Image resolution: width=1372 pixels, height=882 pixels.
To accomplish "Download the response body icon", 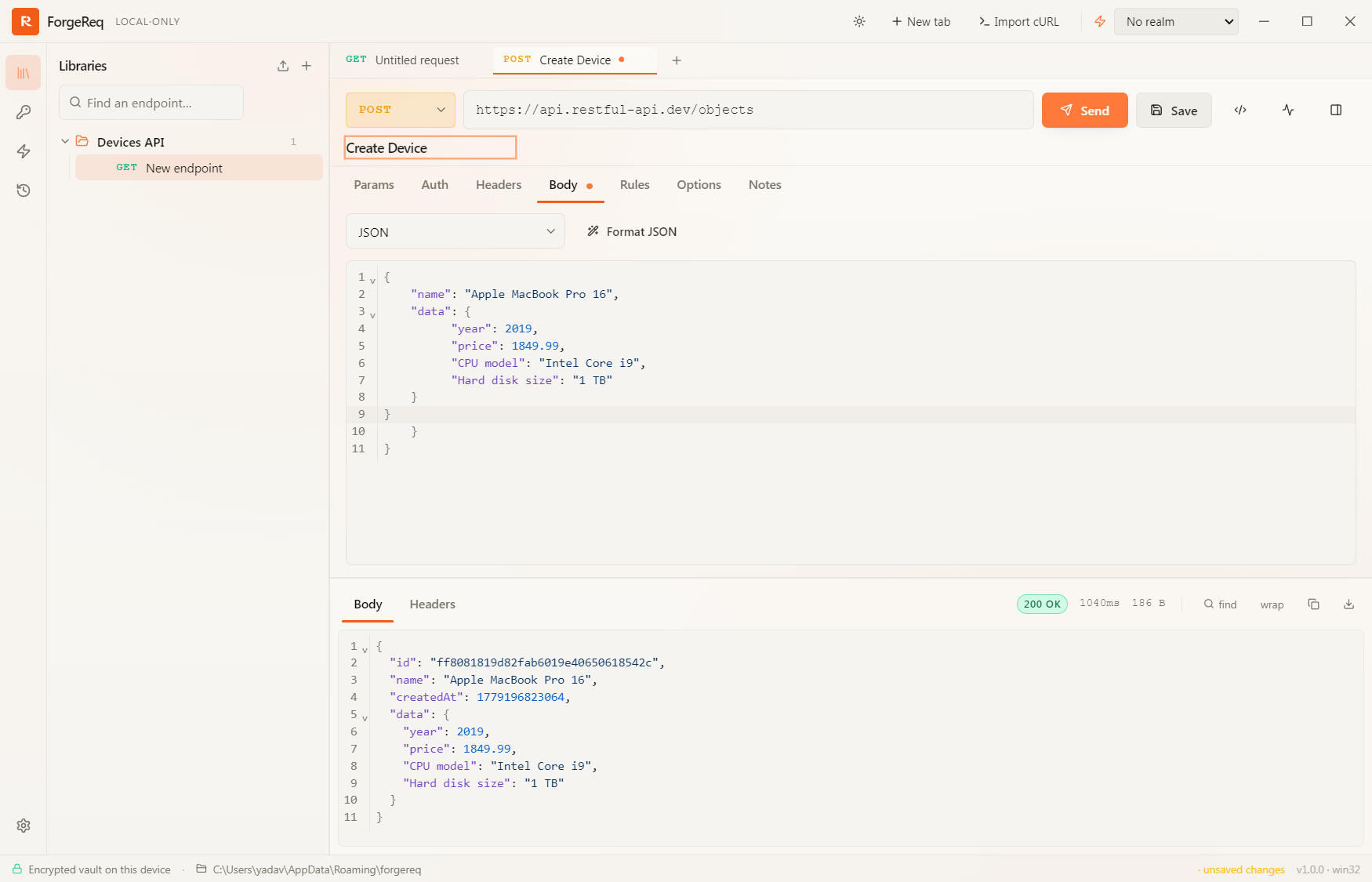I will coord(1348,604).
